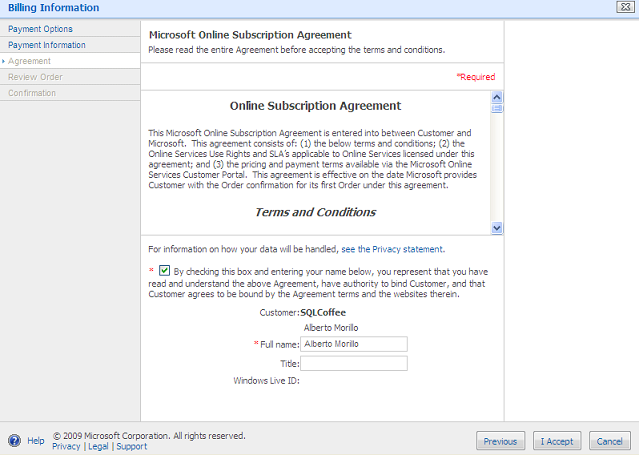Click the red *Required label
The width and height of the screenshot is (639, 455).
pyautogui.click(x=476, y=77)
